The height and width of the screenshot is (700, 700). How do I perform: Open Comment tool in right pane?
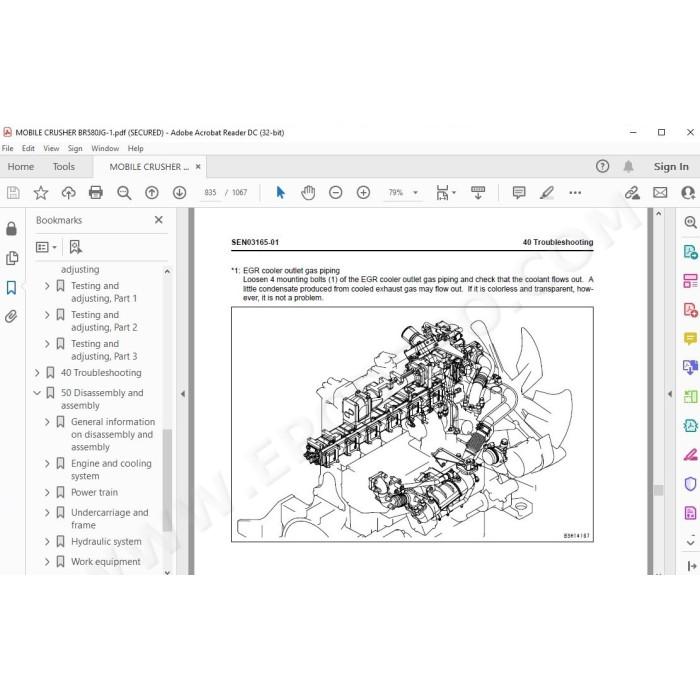pos(690,338)
